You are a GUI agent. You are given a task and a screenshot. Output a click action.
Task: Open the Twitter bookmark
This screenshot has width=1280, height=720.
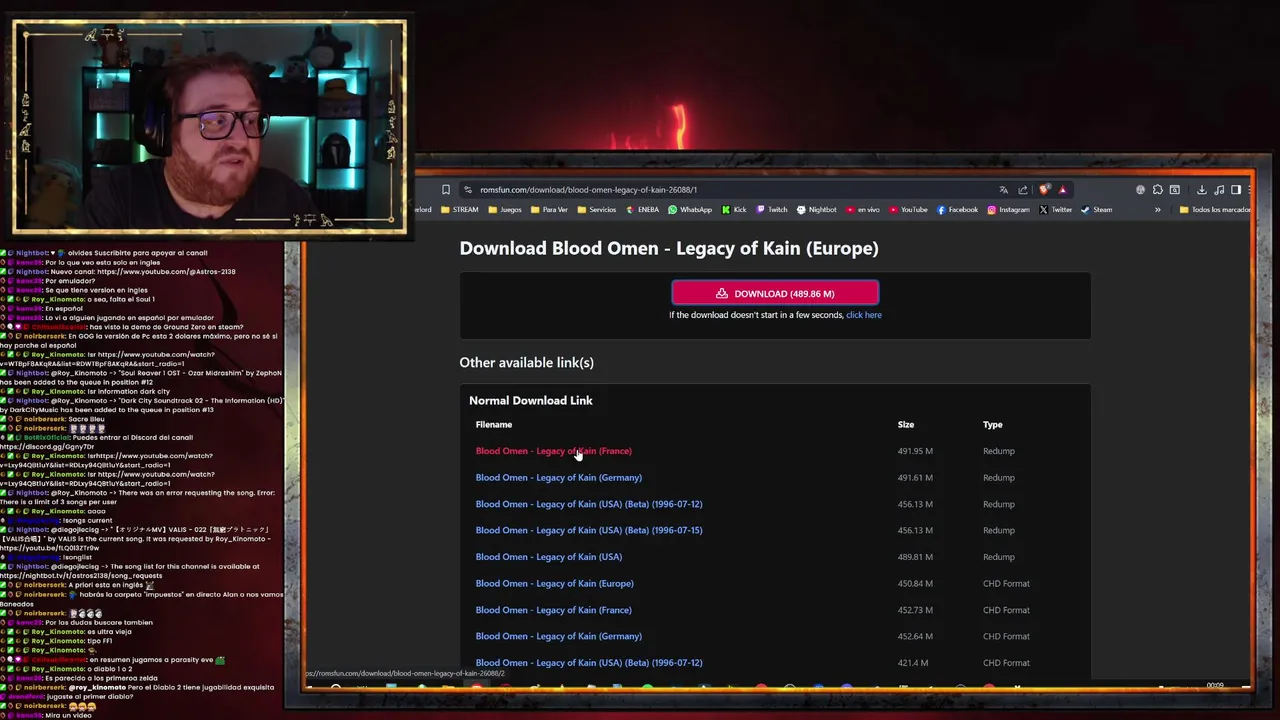coord(1056,210)
